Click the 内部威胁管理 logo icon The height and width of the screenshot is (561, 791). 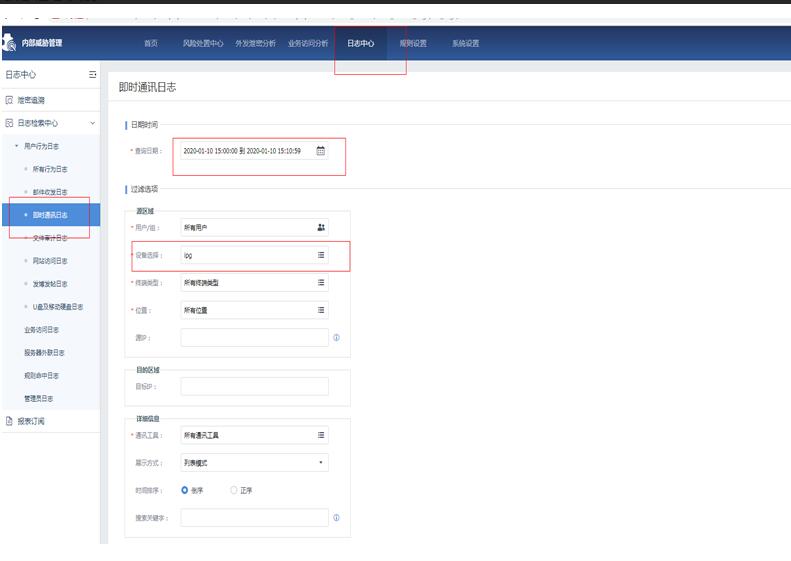pos(9,42)
